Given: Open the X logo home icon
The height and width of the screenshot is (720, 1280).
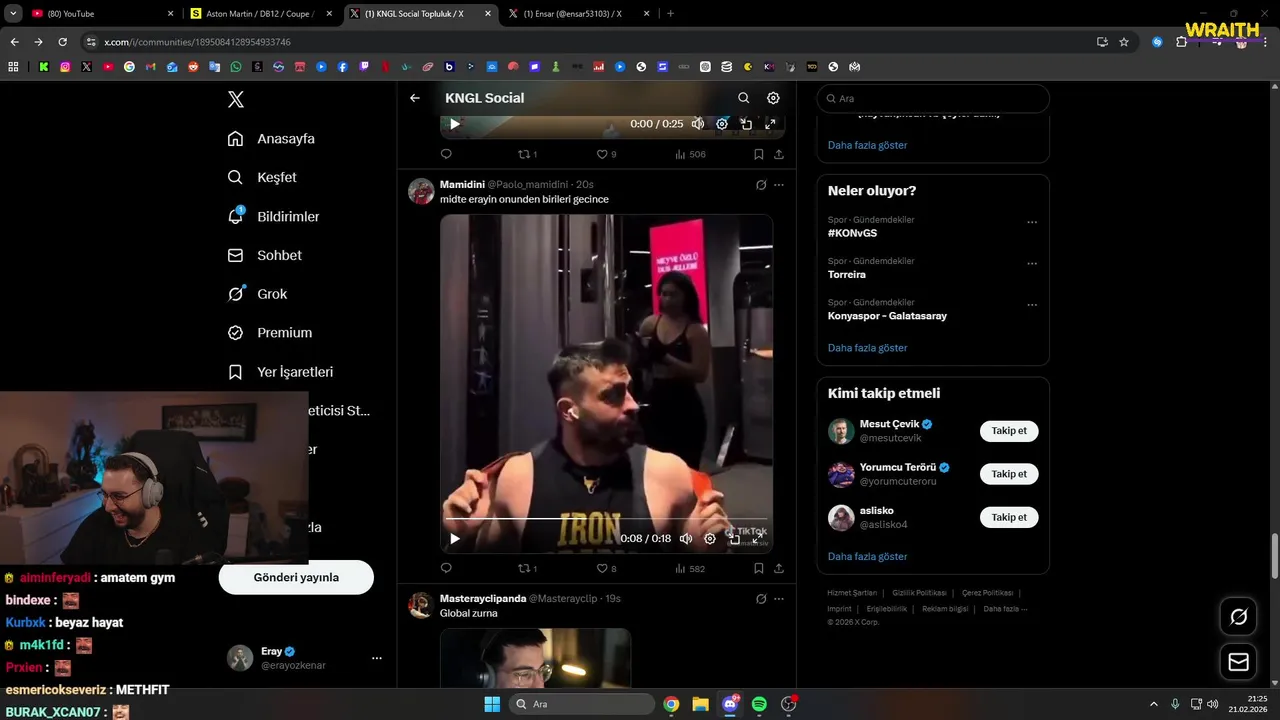Looking at the screenshot, I should point(236,99).
